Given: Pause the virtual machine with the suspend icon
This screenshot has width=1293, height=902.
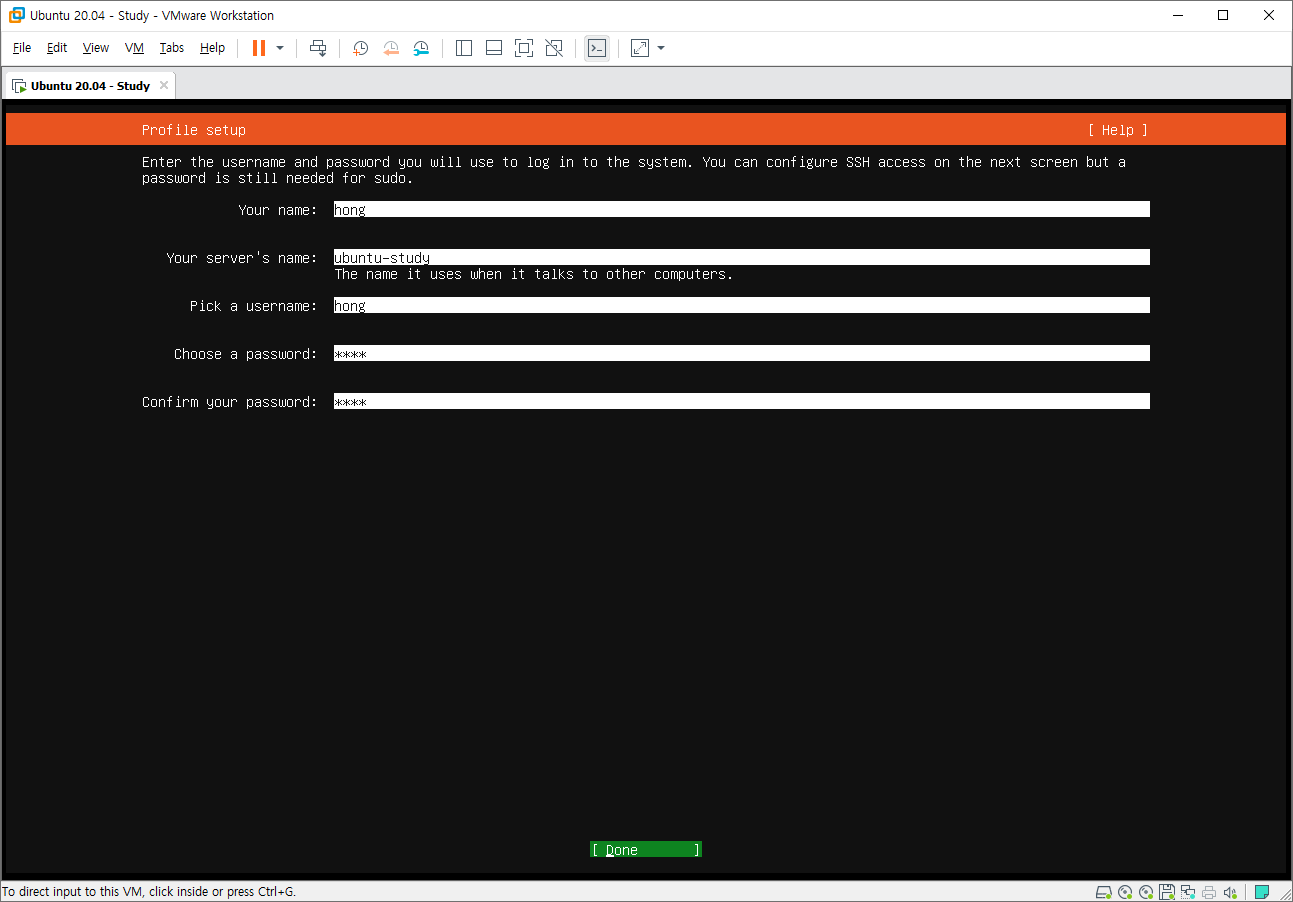Looking at the screenshot, I should 259,48.
